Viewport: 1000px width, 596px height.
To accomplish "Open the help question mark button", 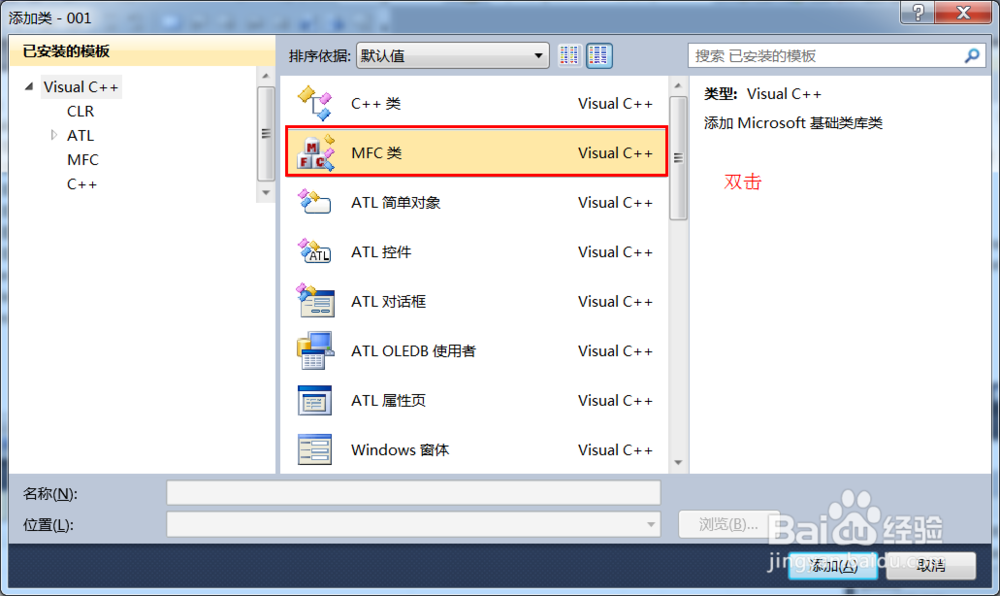I will [919, 12].
